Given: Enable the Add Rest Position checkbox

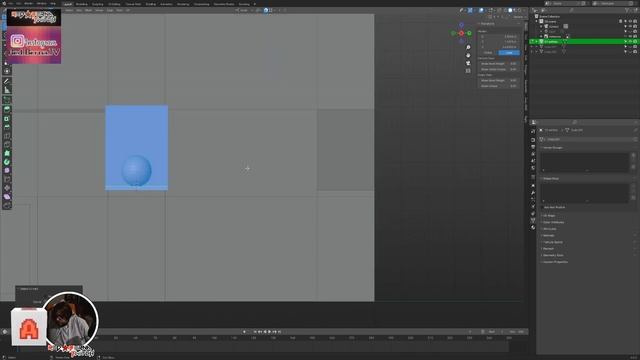Looking at the screenshot, I should click(x=543, y=207).
